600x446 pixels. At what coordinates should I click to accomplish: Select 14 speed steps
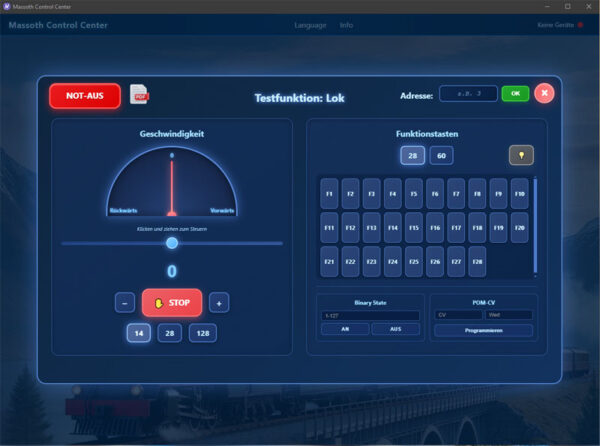[x=139, y=334]
